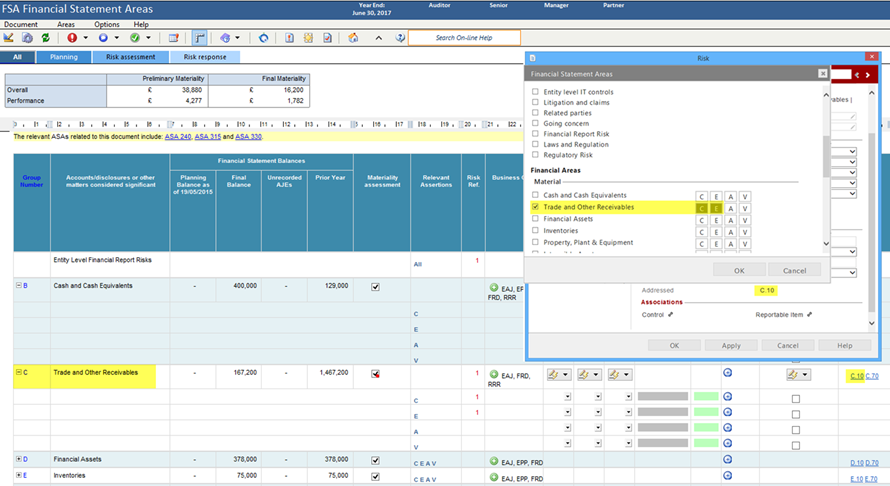Click the calendar with exclamation toolbar icon

[x=174, y=37]
